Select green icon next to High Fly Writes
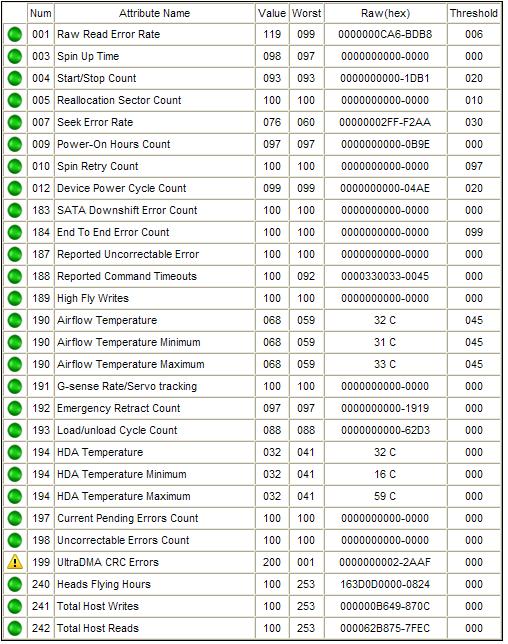Viewport: 508px width, 644px height. point(15,298)
